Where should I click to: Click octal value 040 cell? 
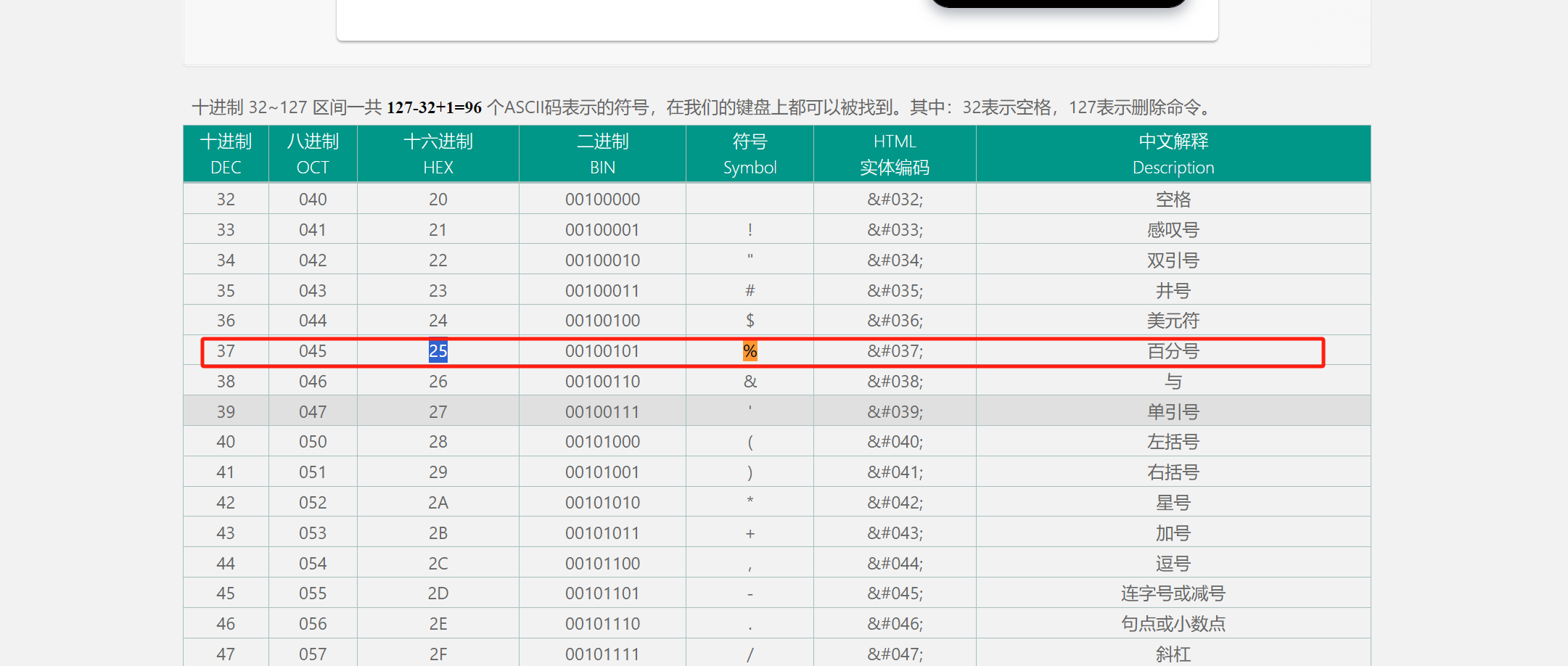tap(313, 199)
